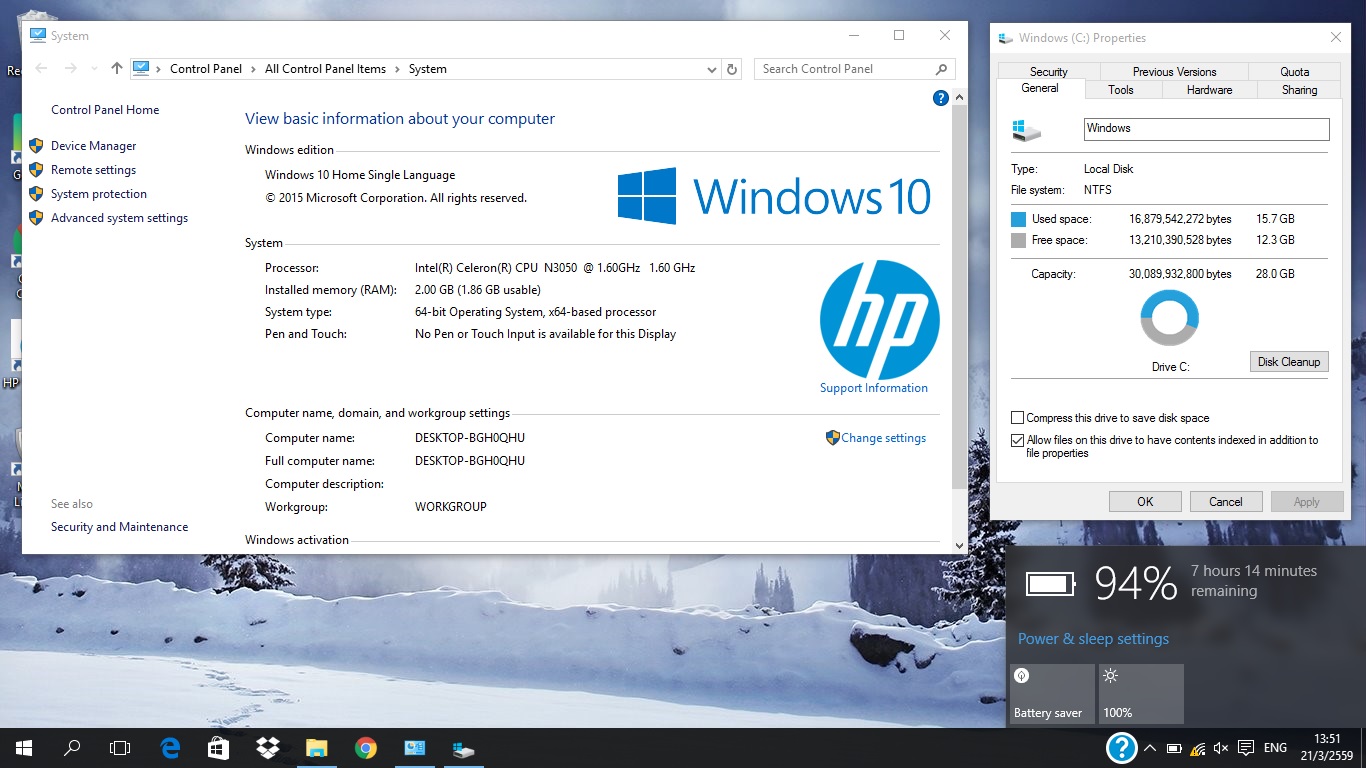Click the volume icon in system tray
This screenshot has width=1366, height=768.
1220,748
